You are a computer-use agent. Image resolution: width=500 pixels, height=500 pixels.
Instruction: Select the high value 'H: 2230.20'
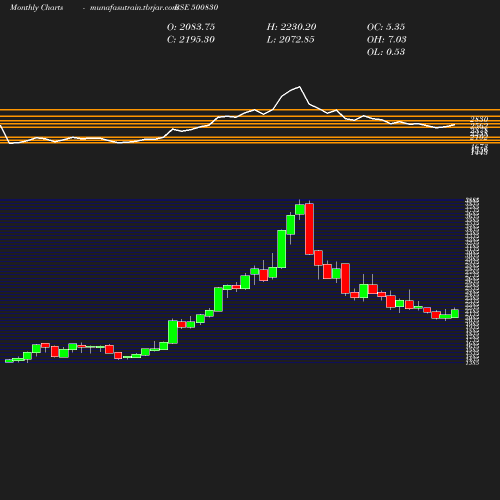pos(291,27)
